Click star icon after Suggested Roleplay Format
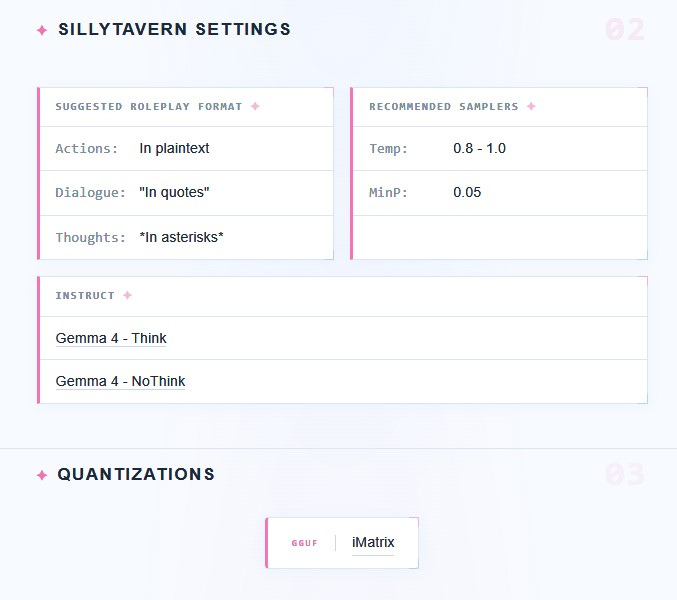The image size is (677, 600). click(x=255, y=106)
